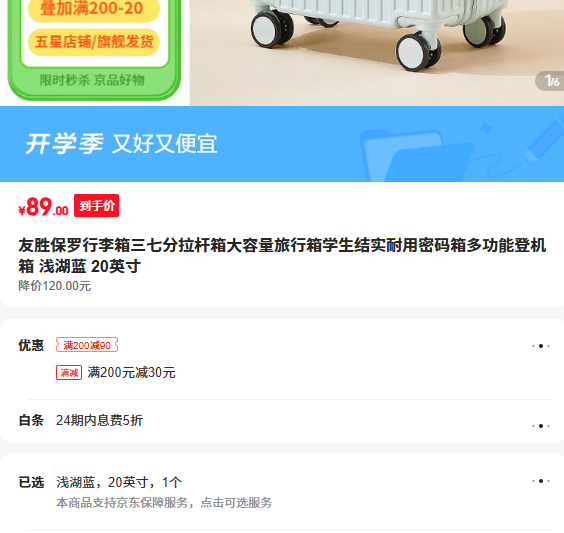Screen dimensions: 564x533
Task: Open the 已选 row's three-dot options icon
Action: 541,481
